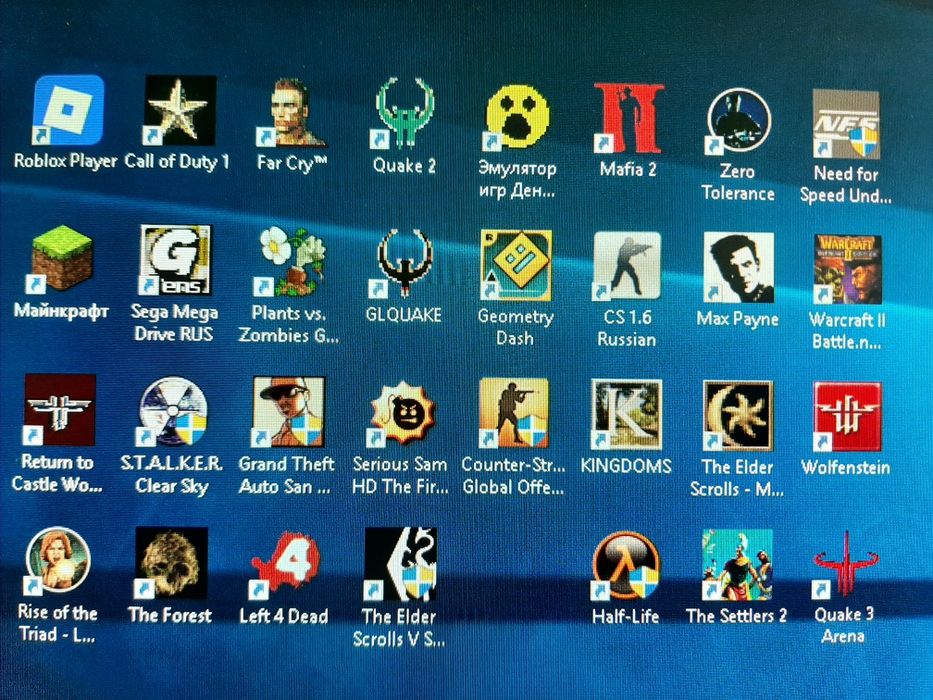Open the CS 1.6 Russian shortcut
The image size is (933, 700).
coord(627,266)
